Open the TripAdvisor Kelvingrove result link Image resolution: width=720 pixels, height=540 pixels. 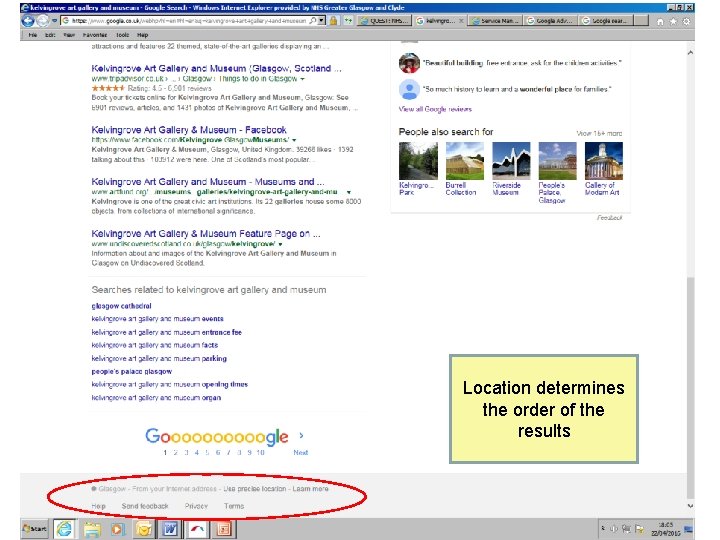point(216,68)
